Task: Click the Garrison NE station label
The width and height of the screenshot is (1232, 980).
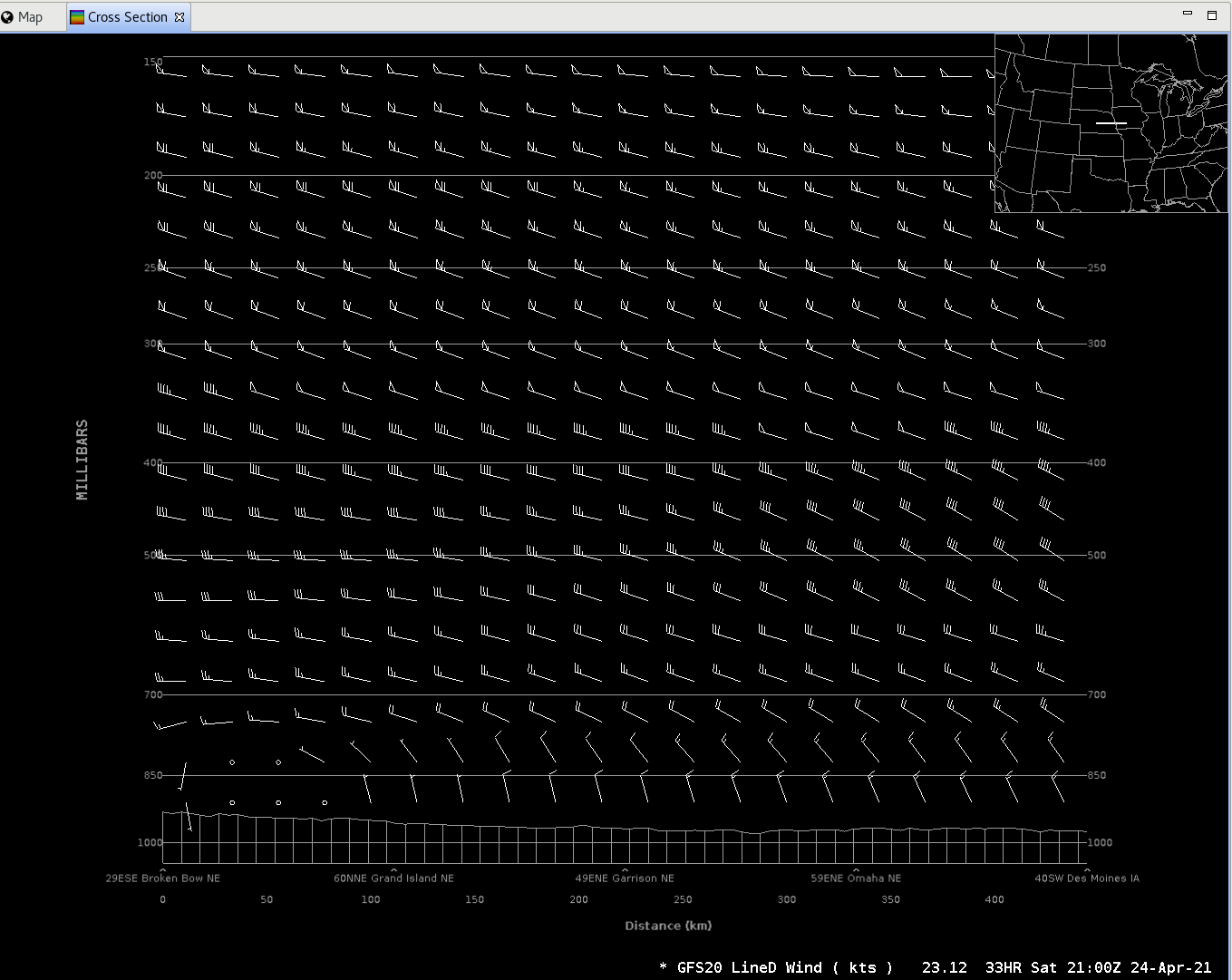Action: point(625,878)
